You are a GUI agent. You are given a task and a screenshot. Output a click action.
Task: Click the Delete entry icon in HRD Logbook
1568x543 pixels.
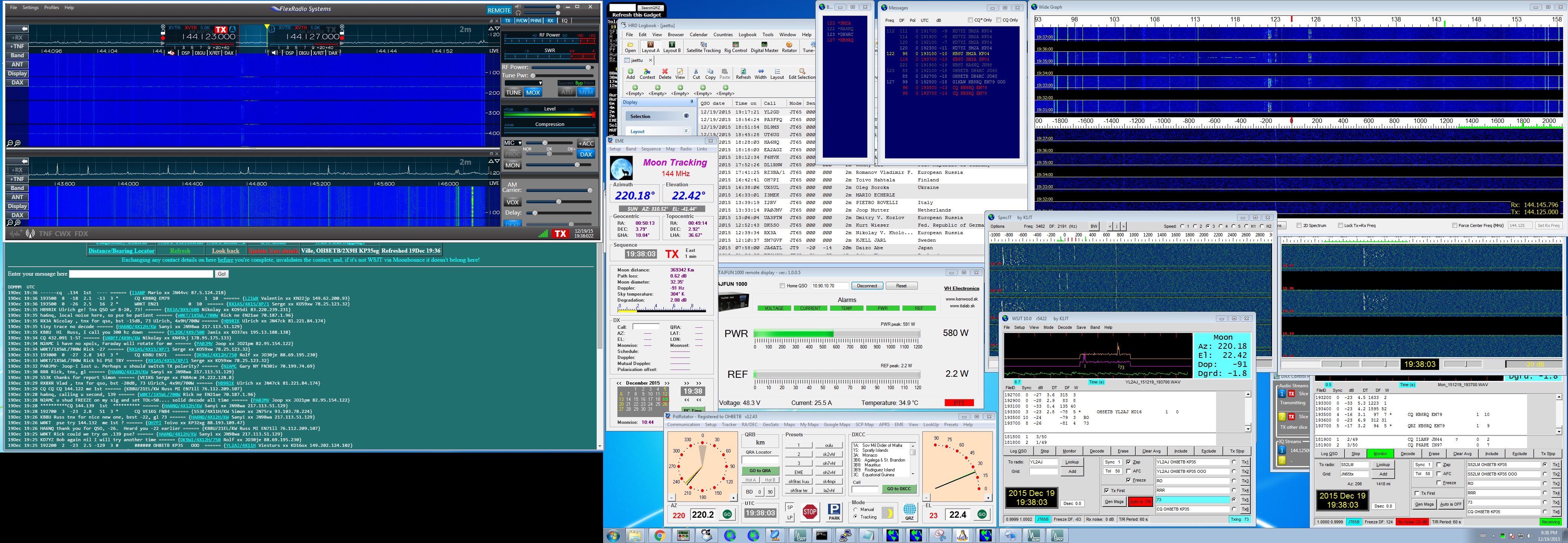tap(665, 74)
